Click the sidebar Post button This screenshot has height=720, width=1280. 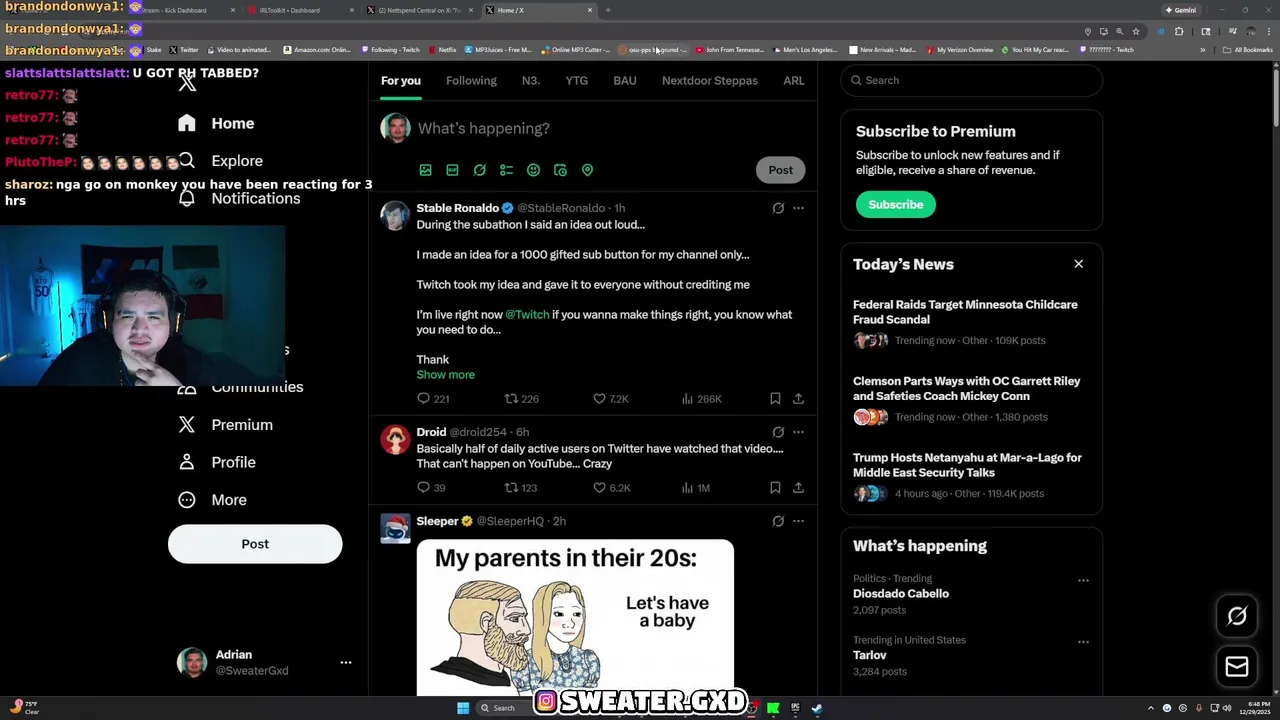click(255, 544)
